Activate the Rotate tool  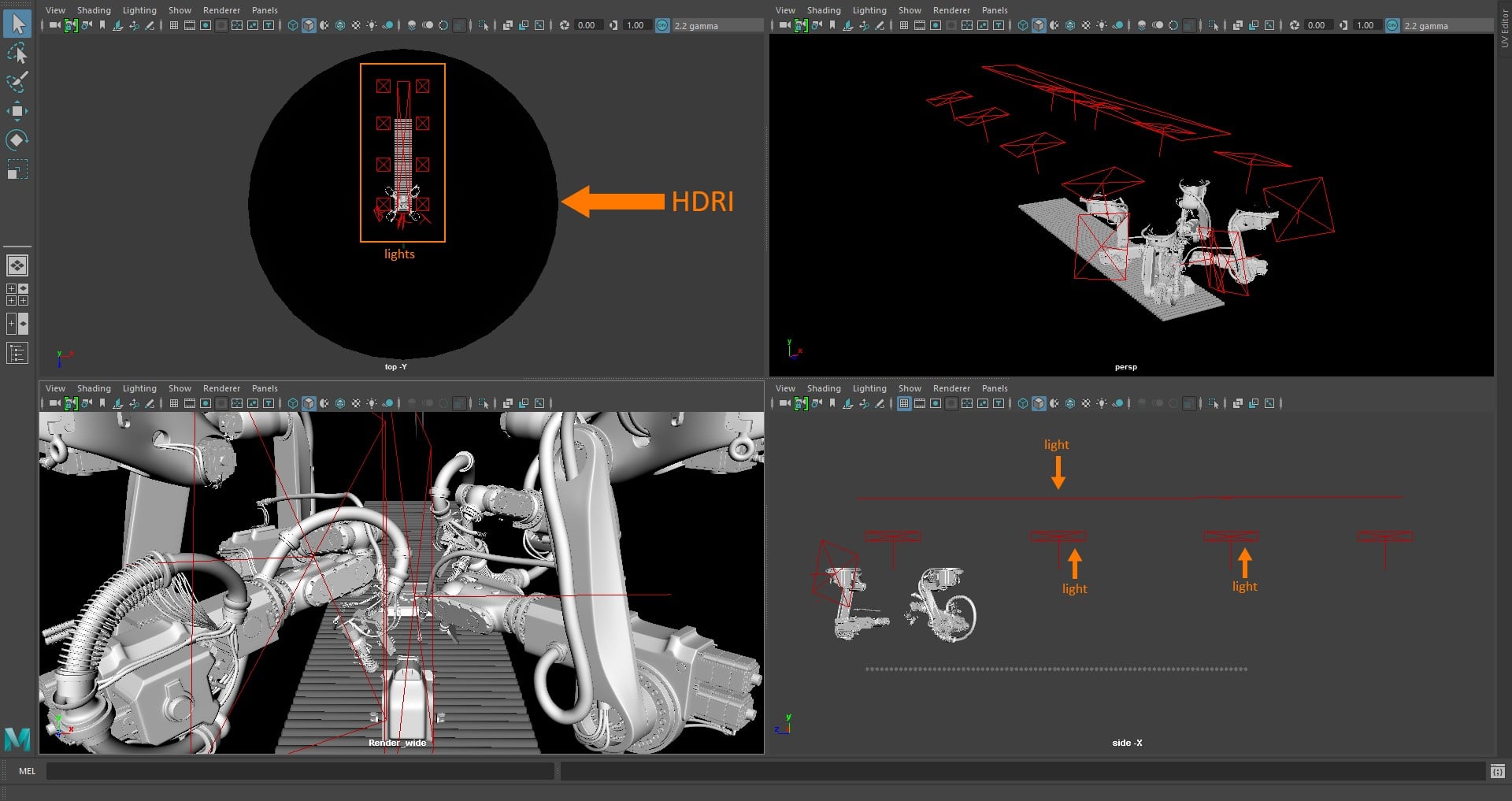[17, 139]
